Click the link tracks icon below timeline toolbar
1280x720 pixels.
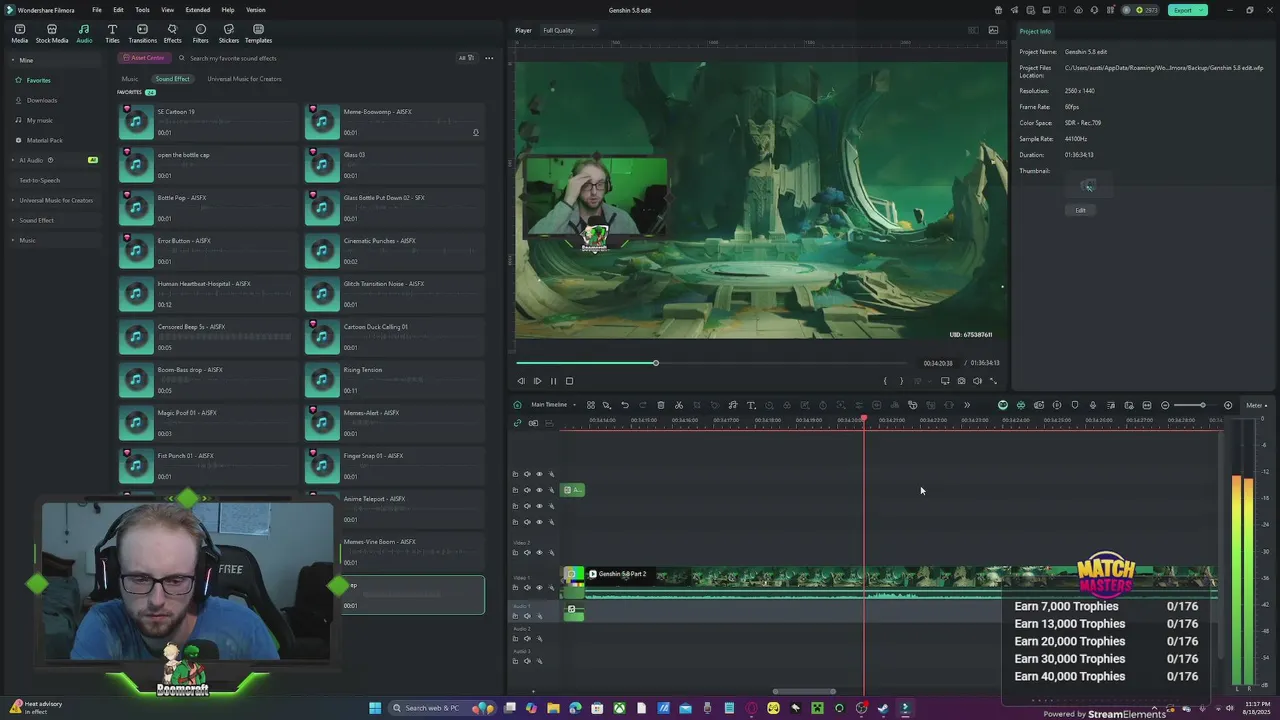click(517, 423)
